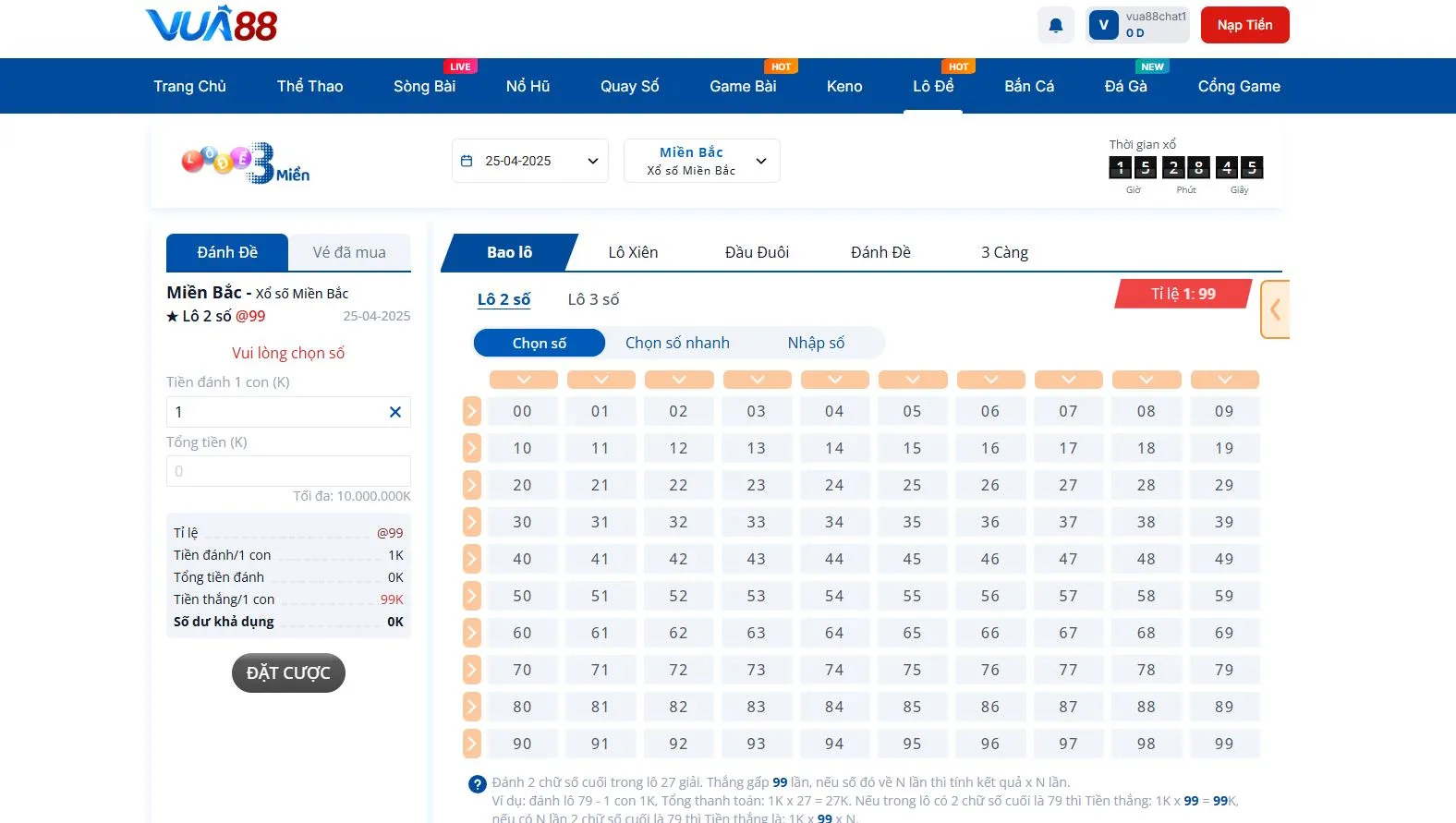Open the collapsed side panel arrow

[x=1275, y=309]
